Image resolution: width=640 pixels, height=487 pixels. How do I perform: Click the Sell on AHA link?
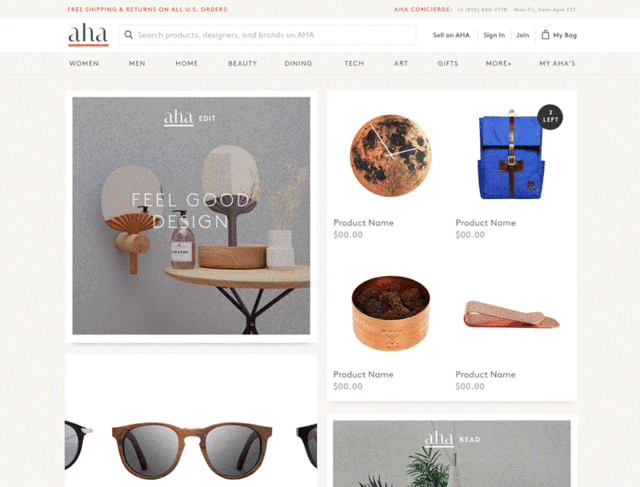[451, 35]
